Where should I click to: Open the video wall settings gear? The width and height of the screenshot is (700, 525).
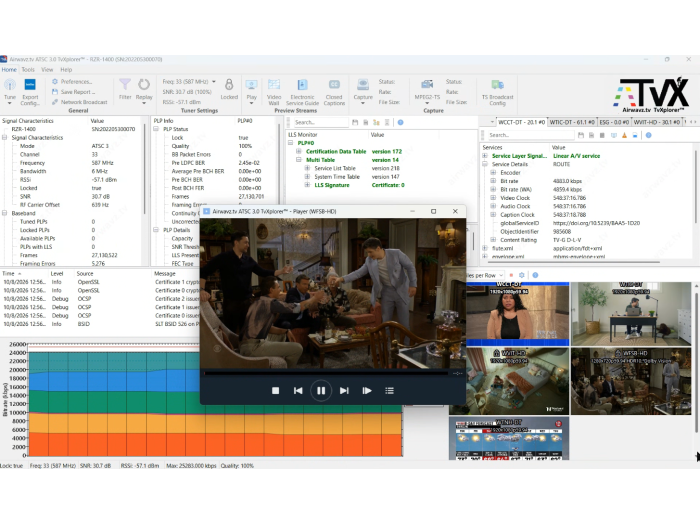click(x=521, y=275)
